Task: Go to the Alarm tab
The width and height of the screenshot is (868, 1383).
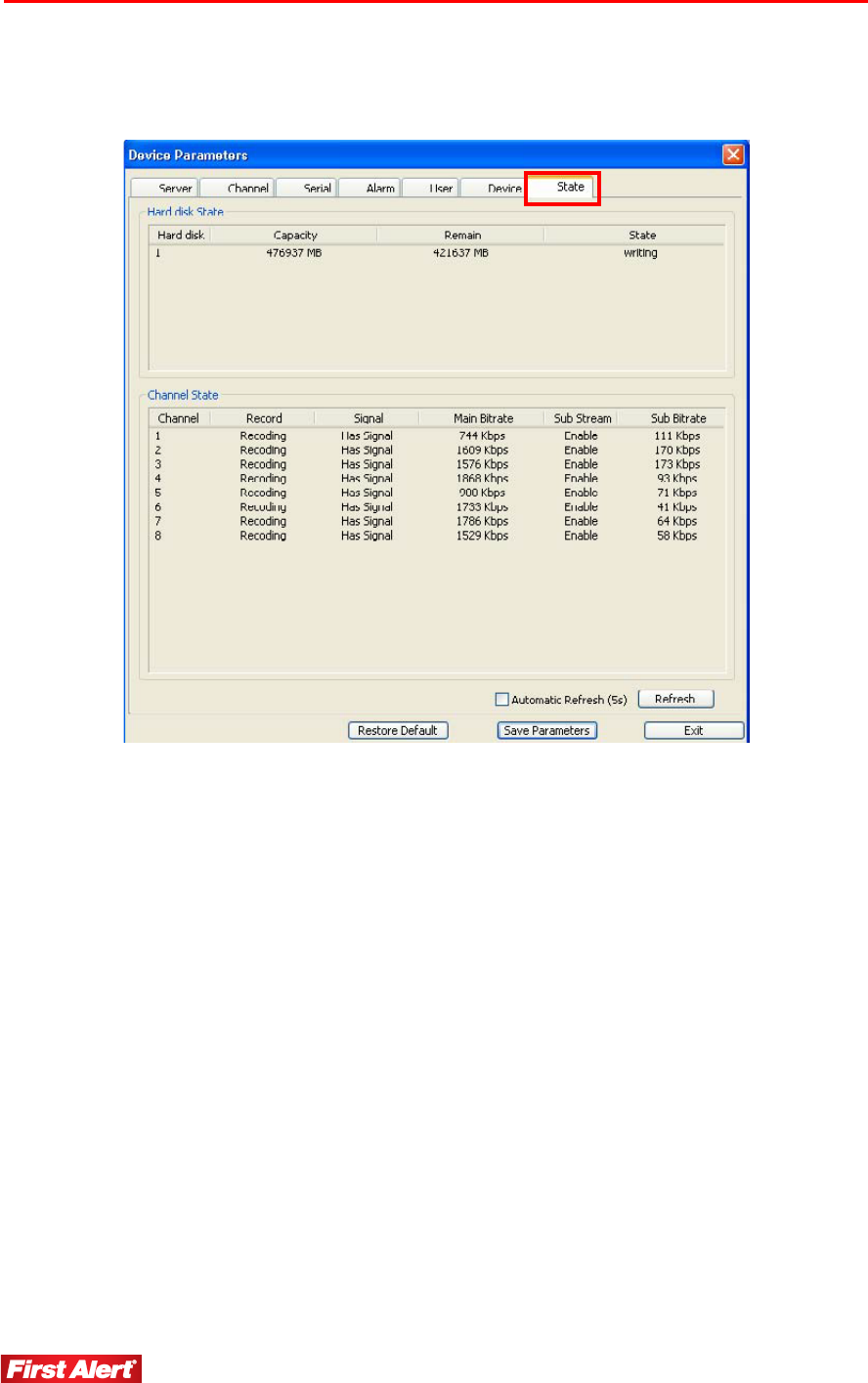Action: pyautogui.click(x=369, y=189)
